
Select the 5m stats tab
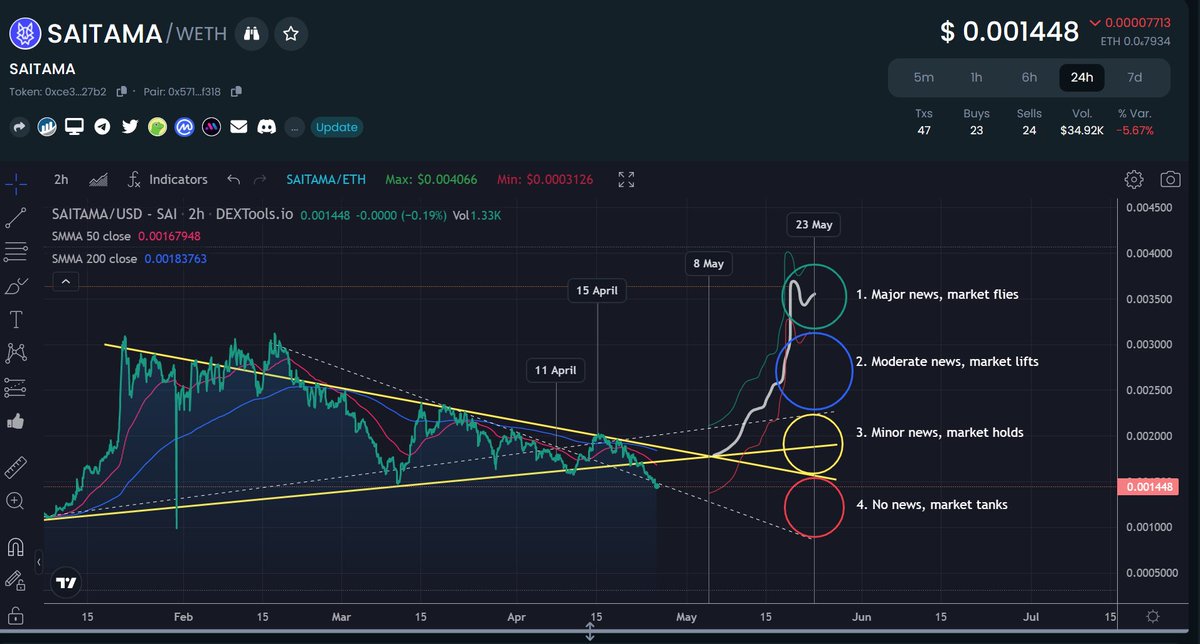pyautogui.click(x=924, y=77)
